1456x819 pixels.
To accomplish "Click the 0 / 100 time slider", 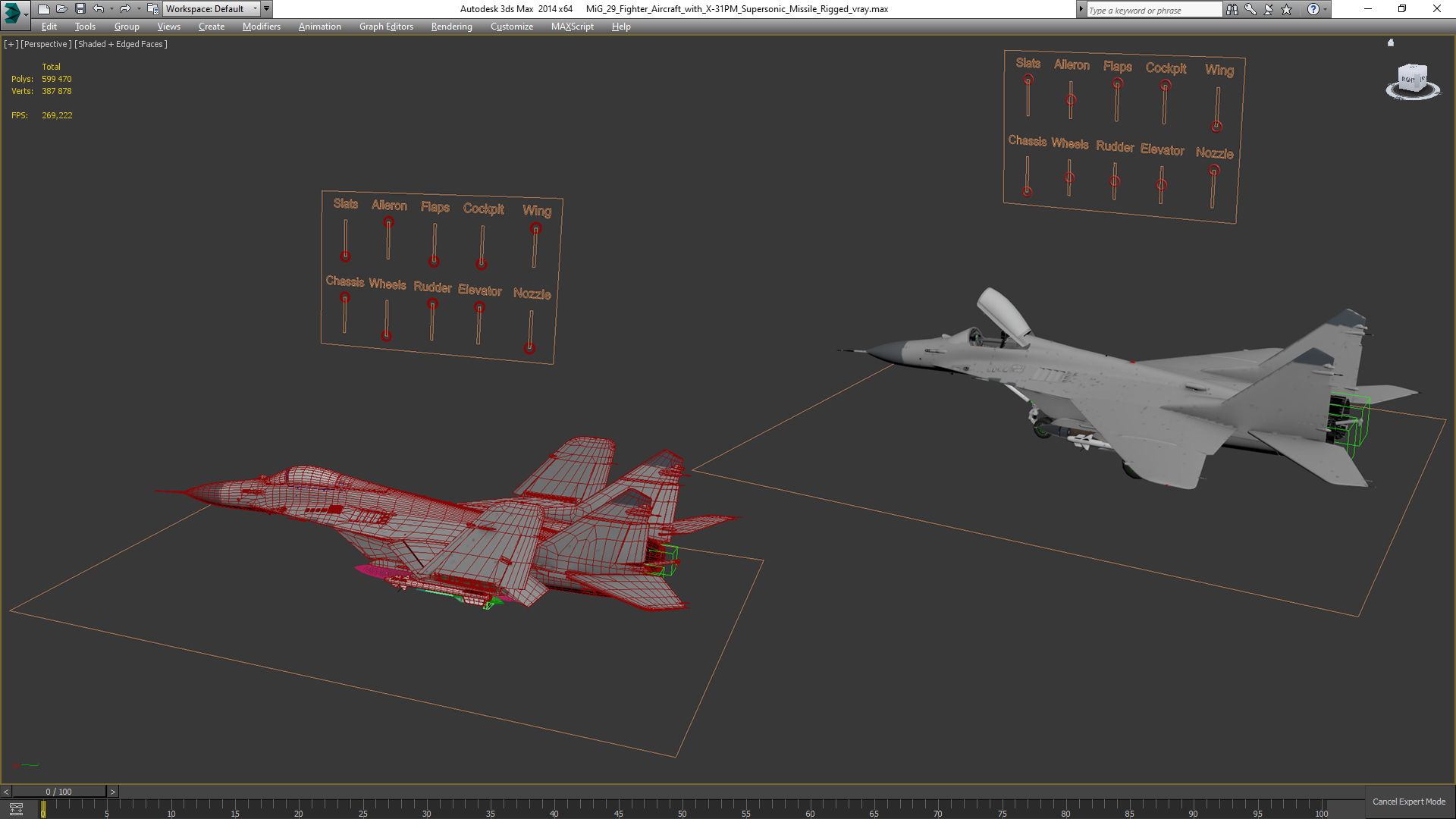I will [x=59, y=792].
